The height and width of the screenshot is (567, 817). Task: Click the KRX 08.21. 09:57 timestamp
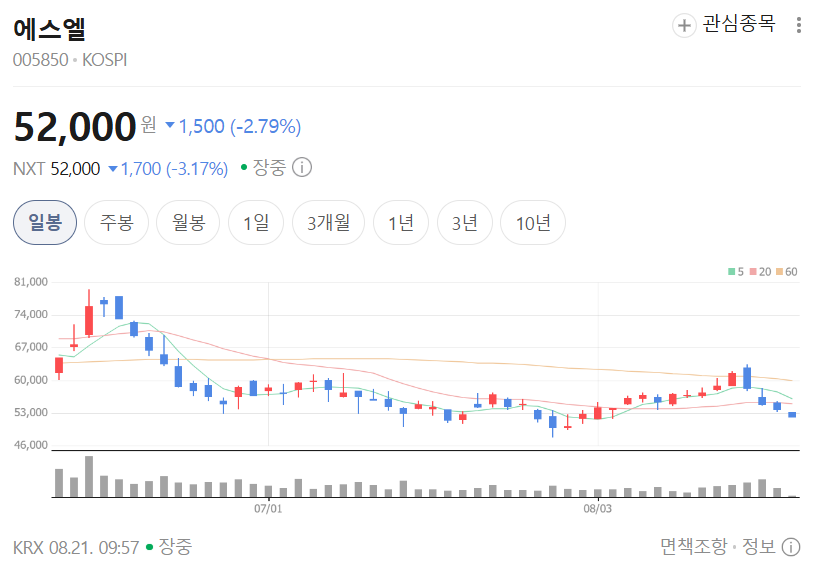click(76, 548)
